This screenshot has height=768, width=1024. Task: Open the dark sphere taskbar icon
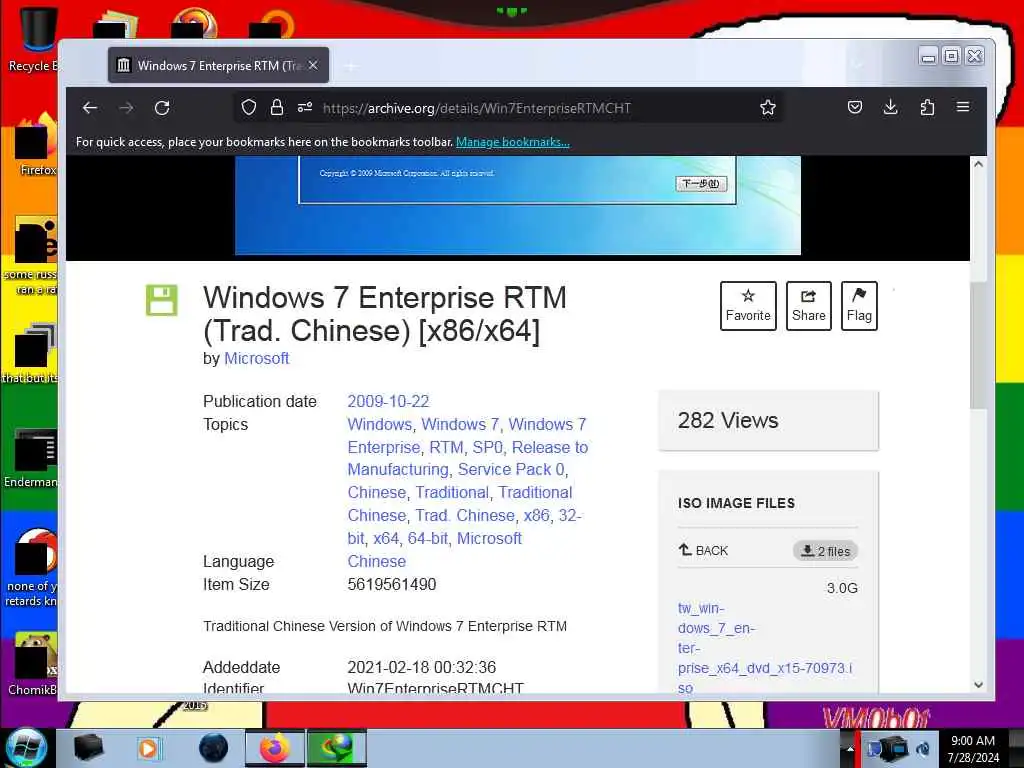tap(213, 748)
